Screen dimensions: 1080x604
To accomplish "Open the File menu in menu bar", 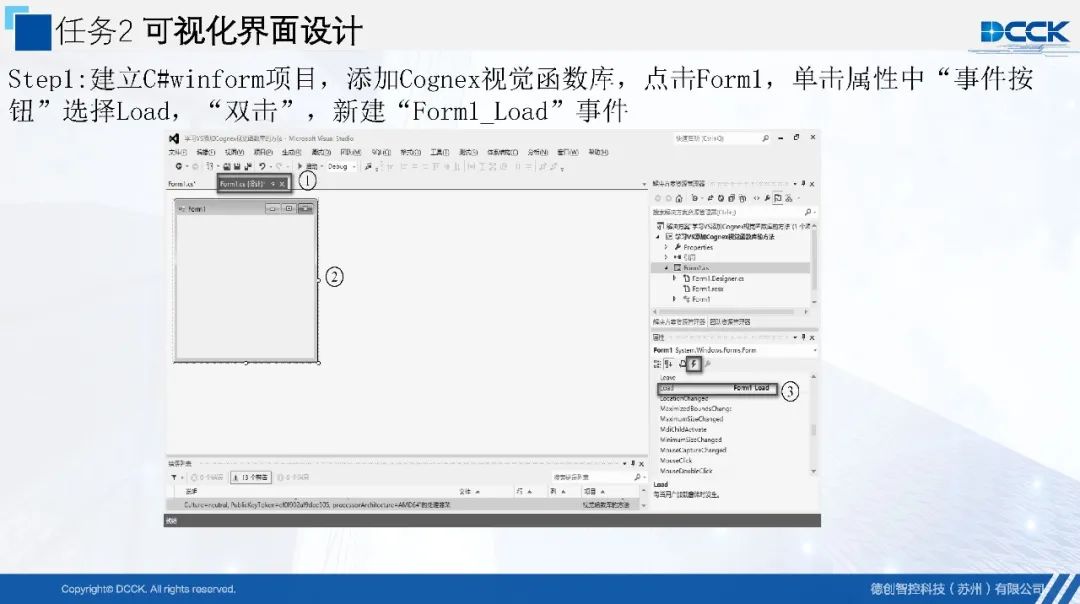I will pyautogui.click(x=177, y=152).
